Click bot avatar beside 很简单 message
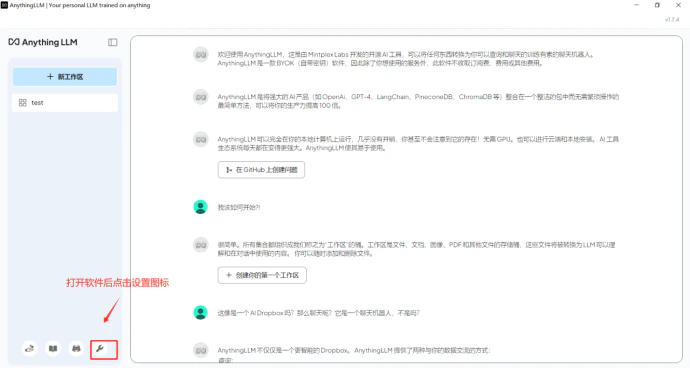The image size is (690, 368). (201, 245)
